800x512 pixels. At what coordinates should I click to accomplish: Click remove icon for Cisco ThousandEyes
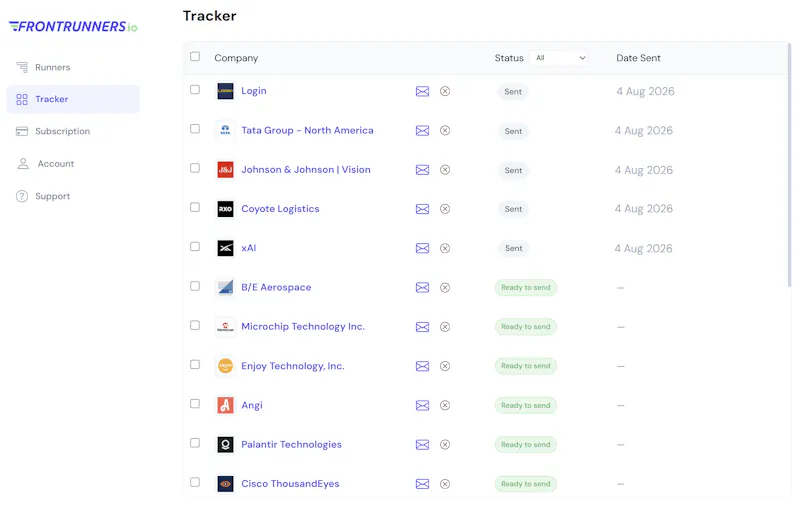coord(445,484)
